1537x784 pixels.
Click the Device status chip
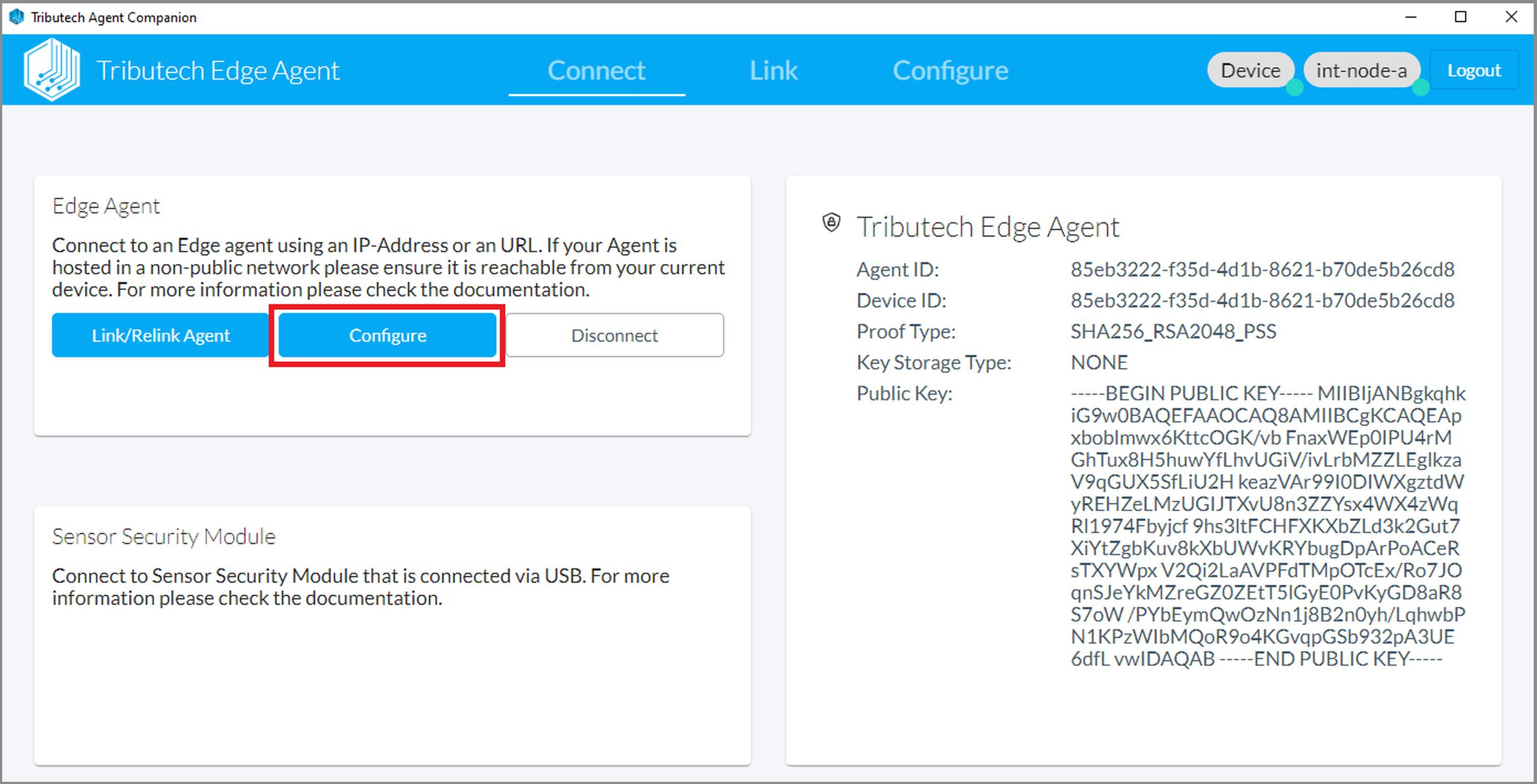click(1251, 70)
